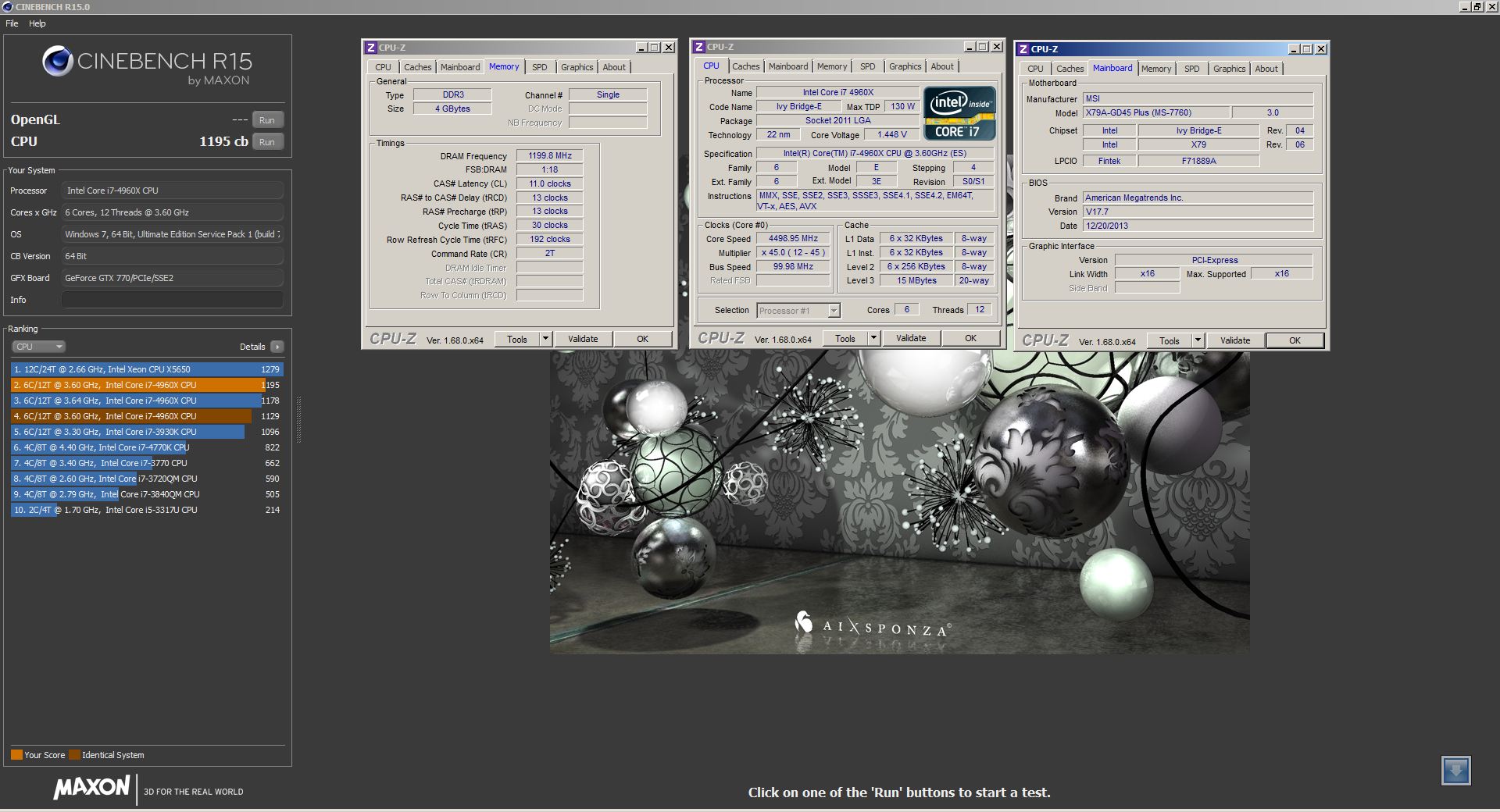Run the OpenGL benchmark
Screen dimensions: 1500x812
click(267, 120)
